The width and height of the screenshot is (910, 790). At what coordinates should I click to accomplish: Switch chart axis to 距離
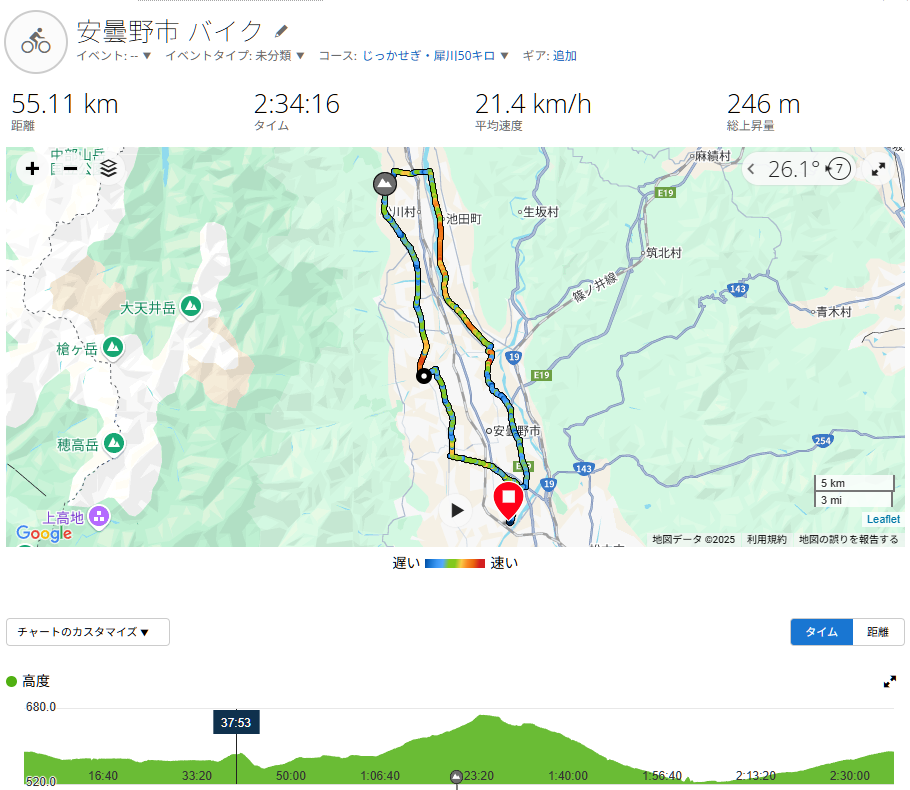878,632
